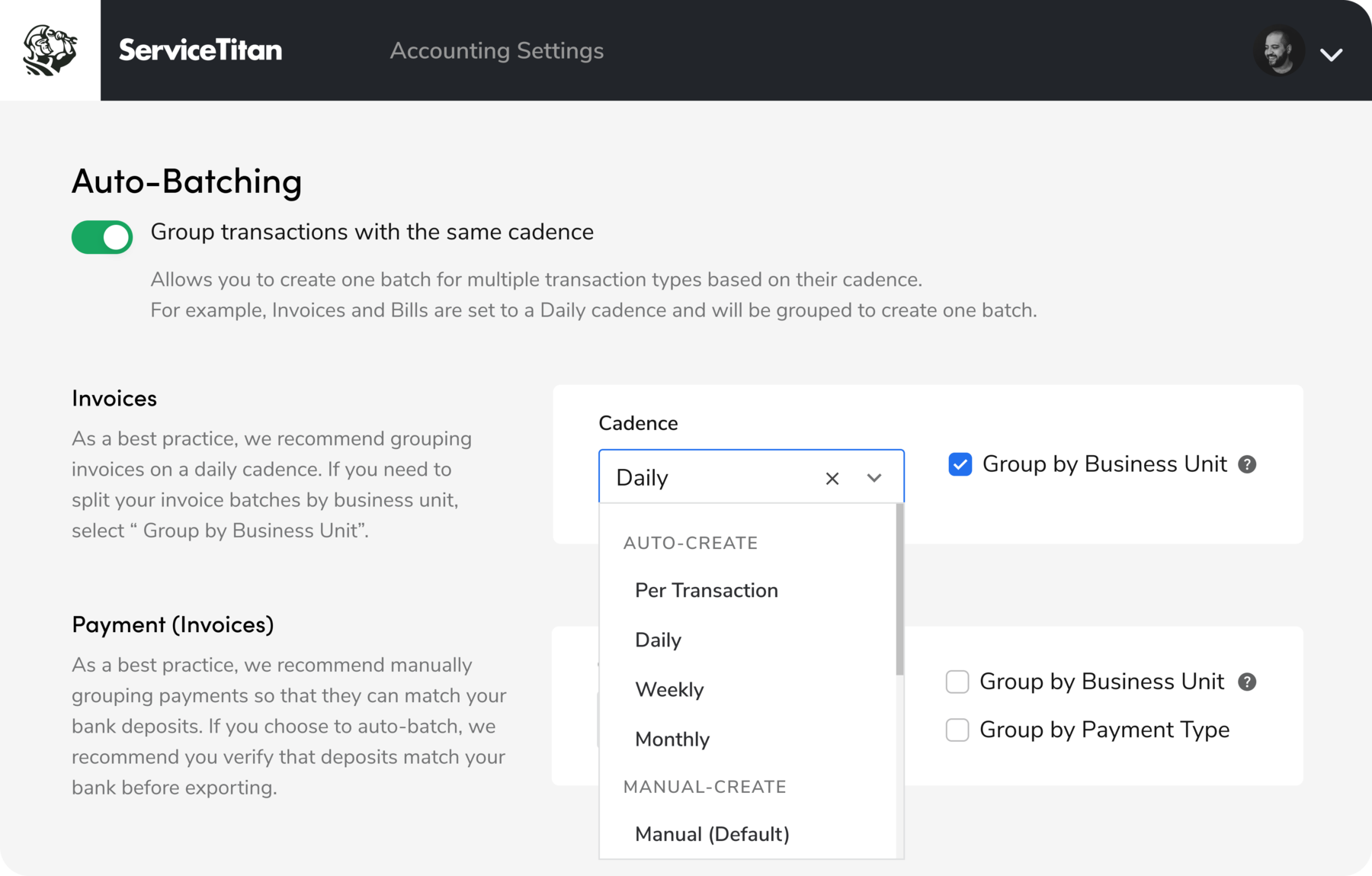Collapse the Cadence dropdown arrow
This screenshot has height=876, width=1372.
pyautogui.click(x=874, y=478)
